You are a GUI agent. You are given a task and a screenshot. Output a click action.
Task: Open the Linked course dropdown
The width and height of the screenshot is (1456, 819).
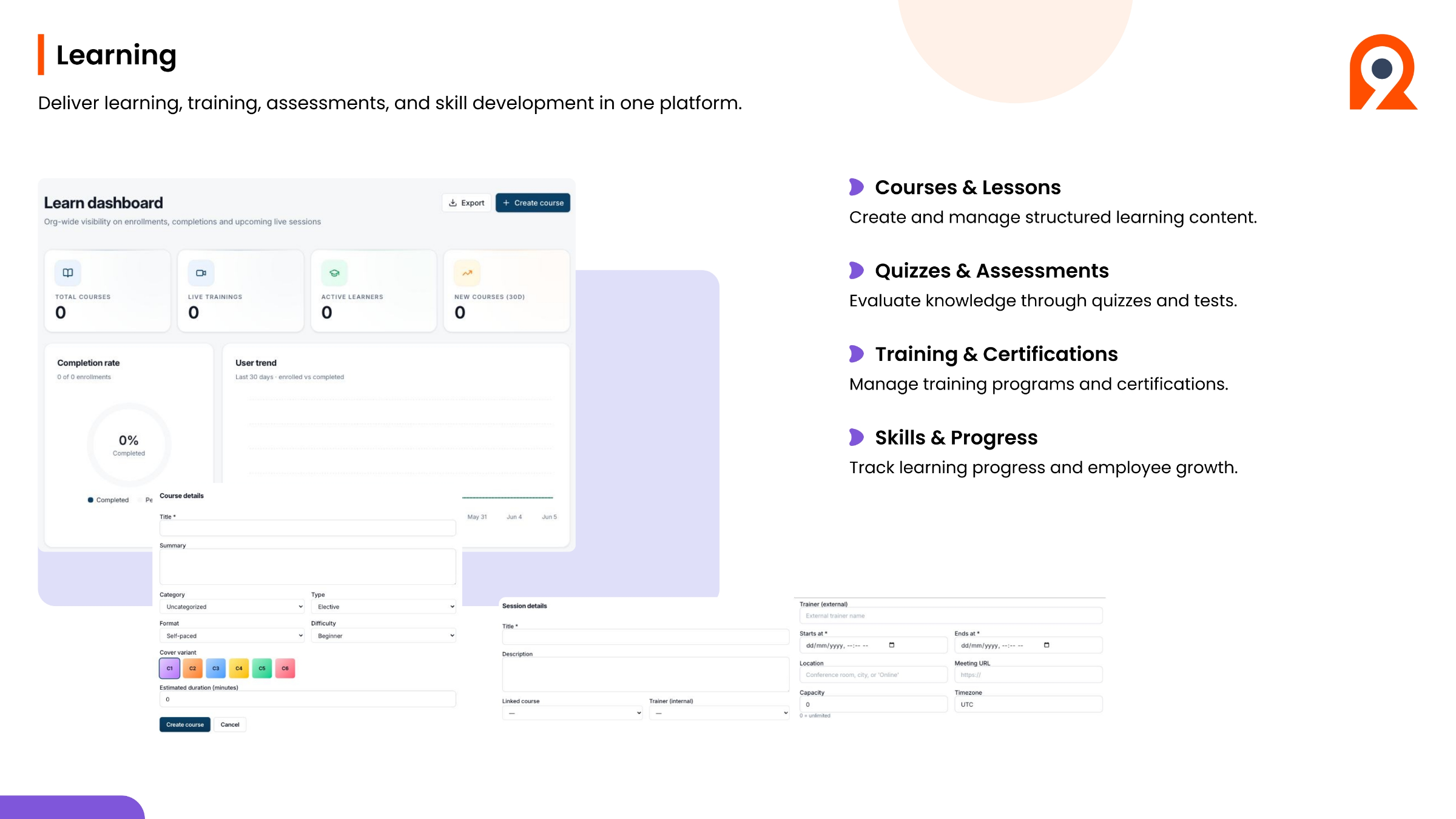point(572,713)
